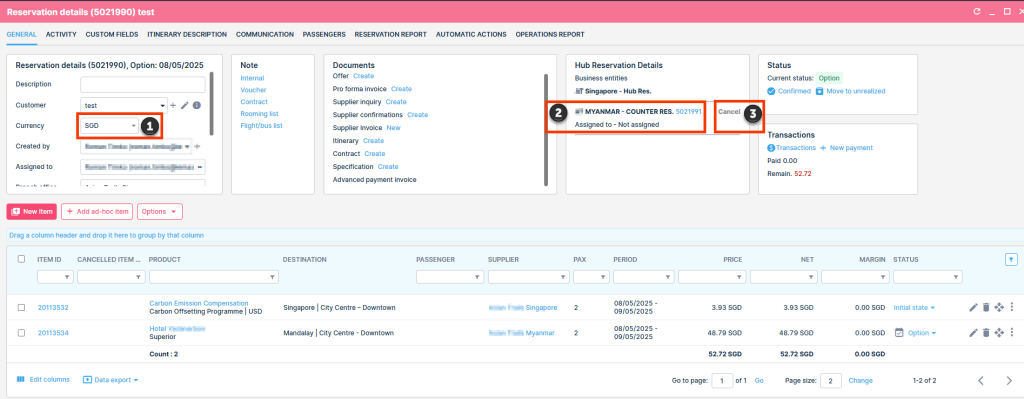Show customer info icon
This screenshot has width=1024, height=399.
tap(197, 105)
